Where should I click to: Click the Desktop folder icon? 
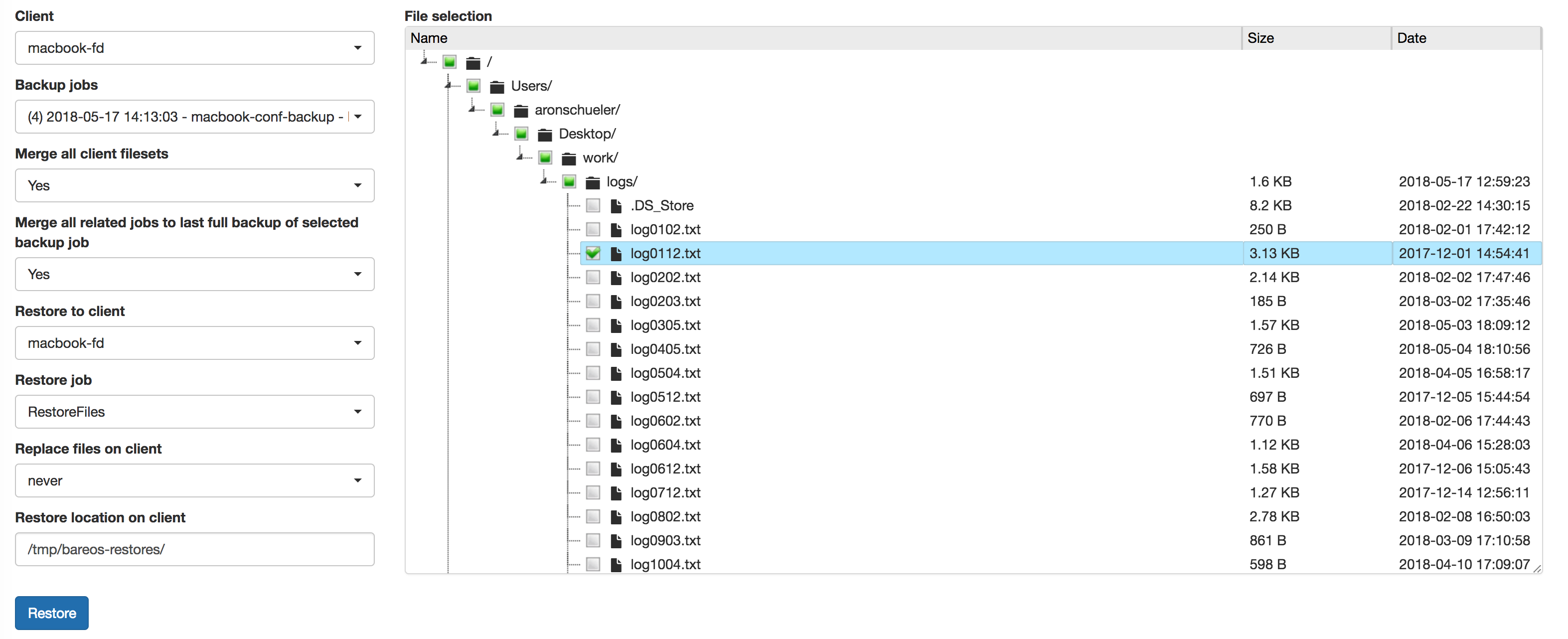545,135
